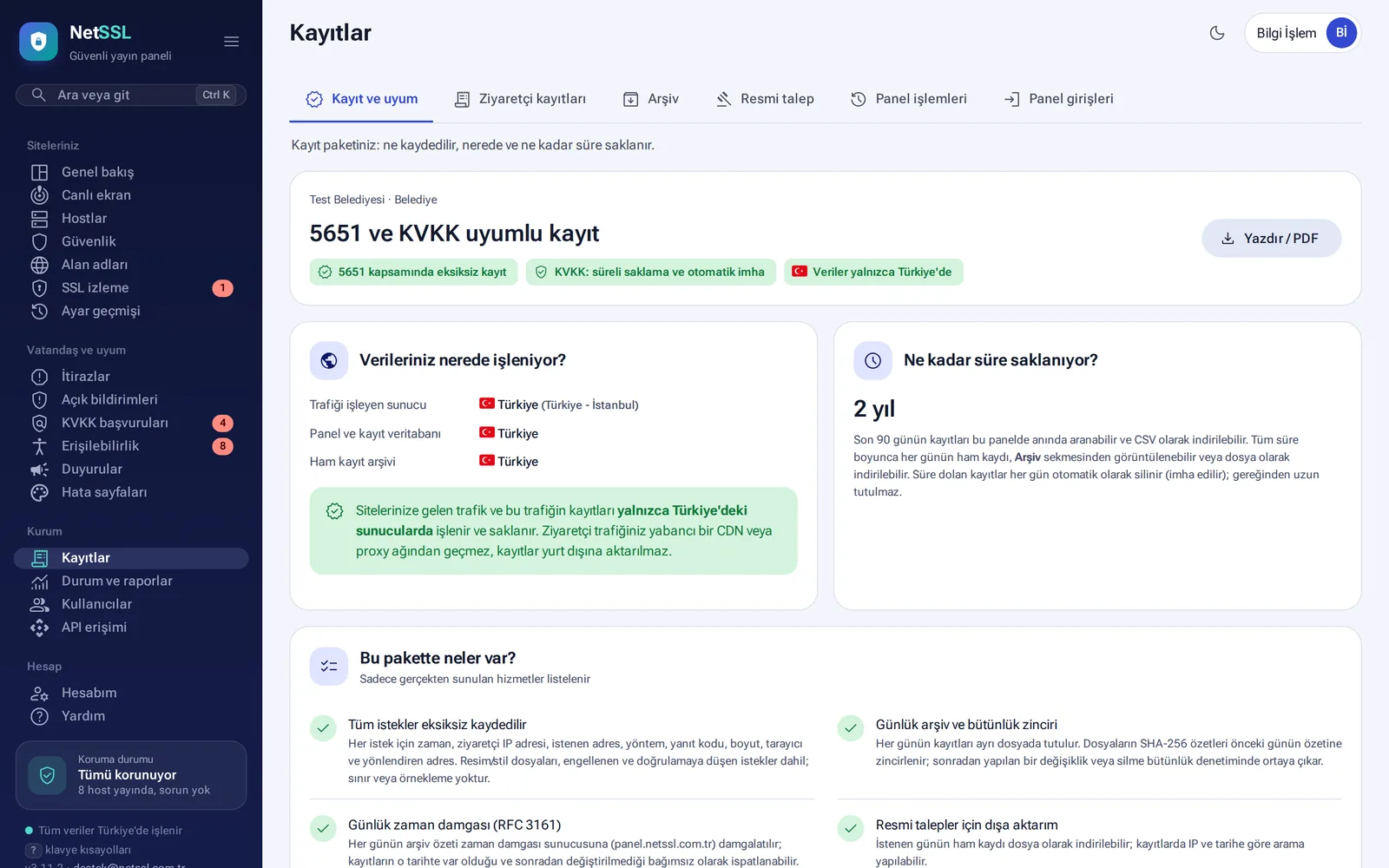Click KVKK süreli saklama badge
The height and width of the screenshot is (868, 1389).
tap(650, 272)
